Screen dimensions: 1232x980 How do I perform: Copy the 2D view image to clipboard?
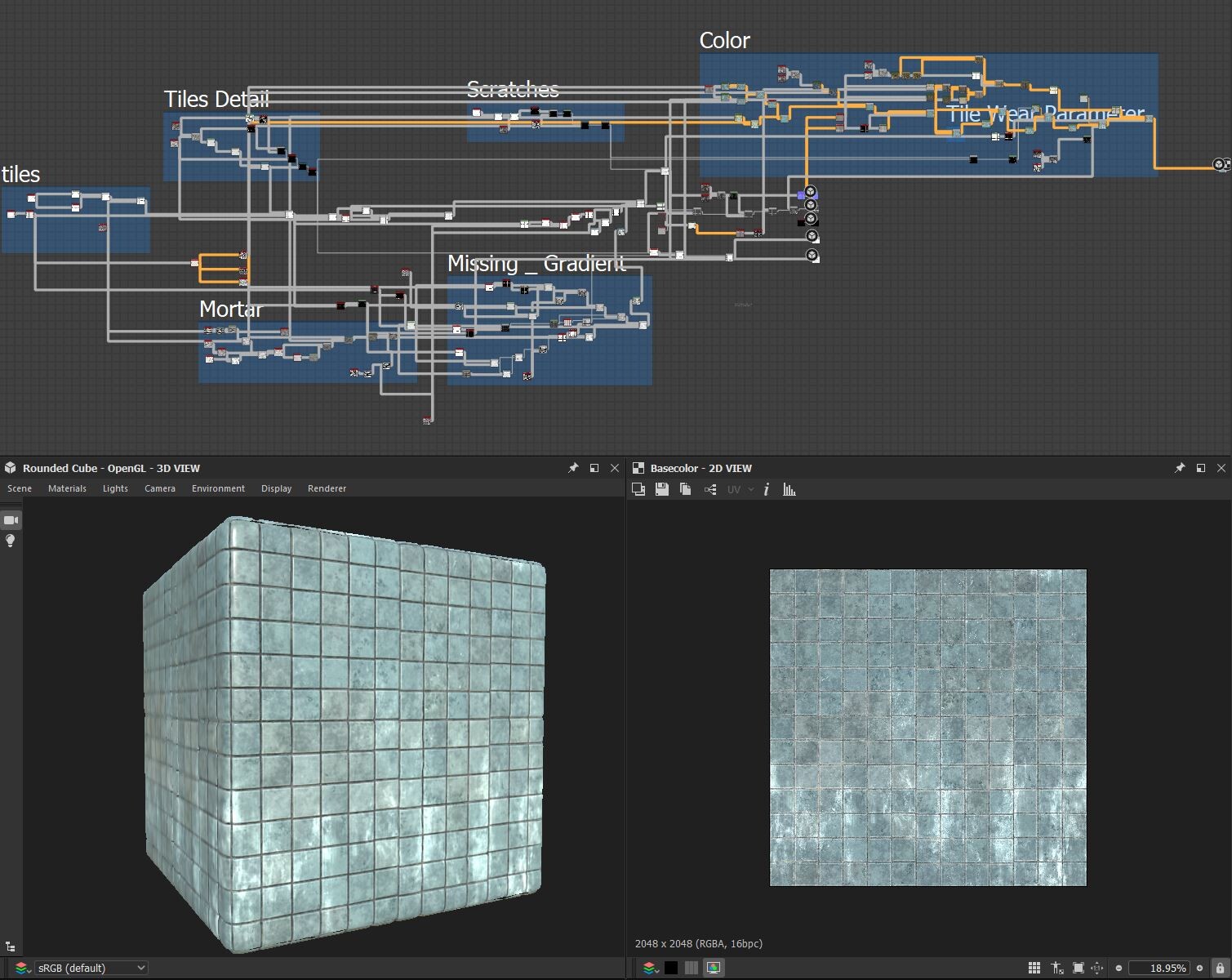click(686, 489)
